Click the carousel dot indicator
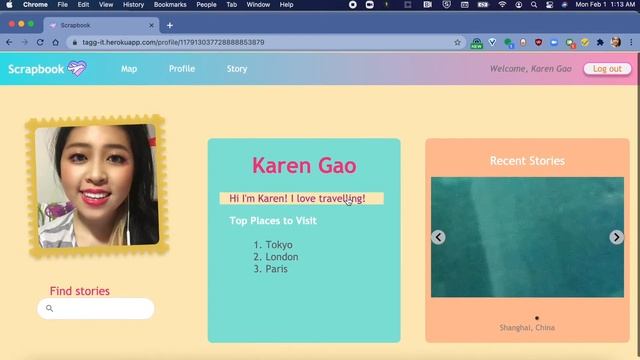Viewport: 640px width, 360px height. tap(537, 318)
